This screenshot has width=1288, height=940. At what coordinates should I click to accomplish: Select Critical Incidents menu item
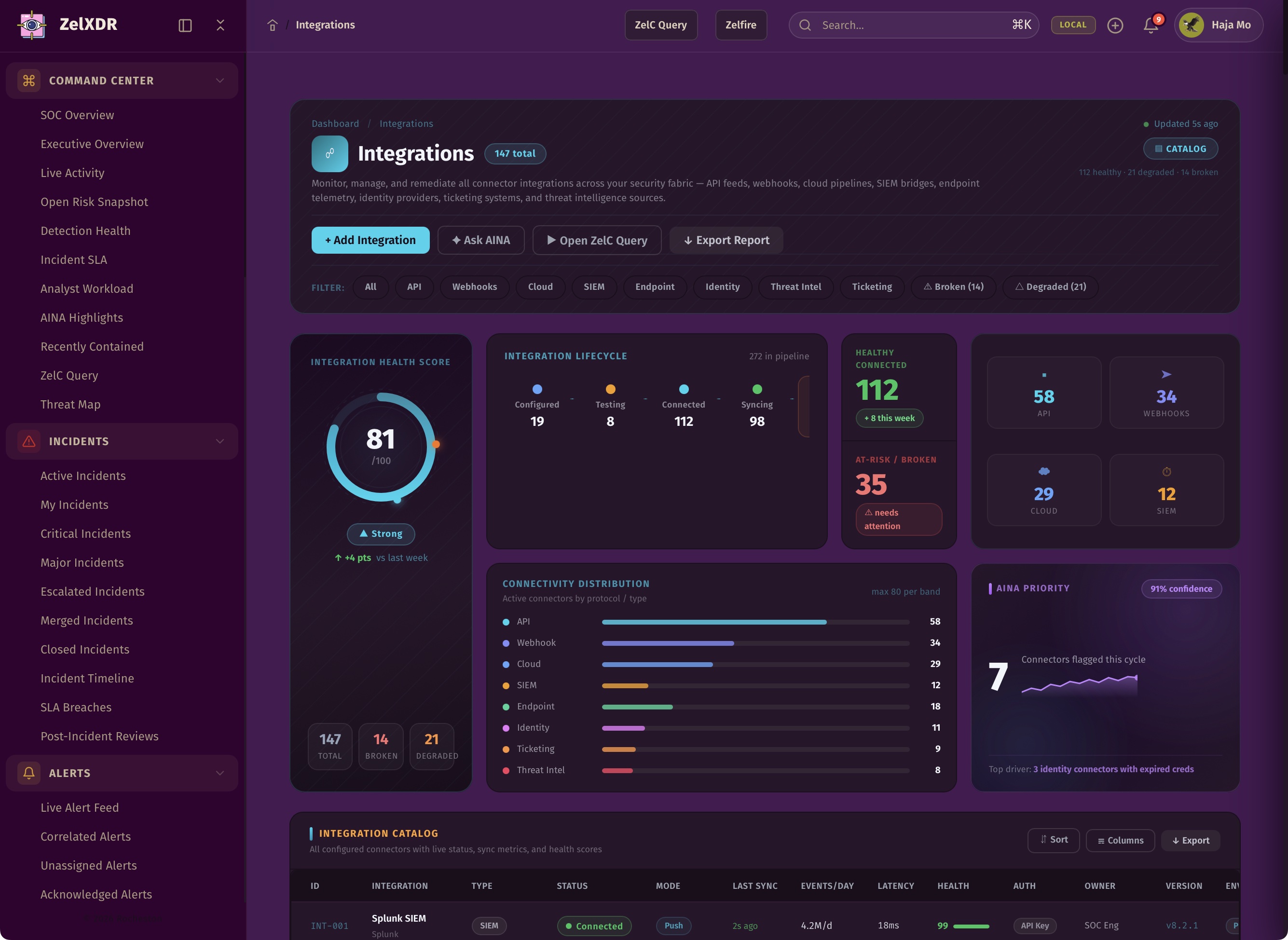click(85, 533)
